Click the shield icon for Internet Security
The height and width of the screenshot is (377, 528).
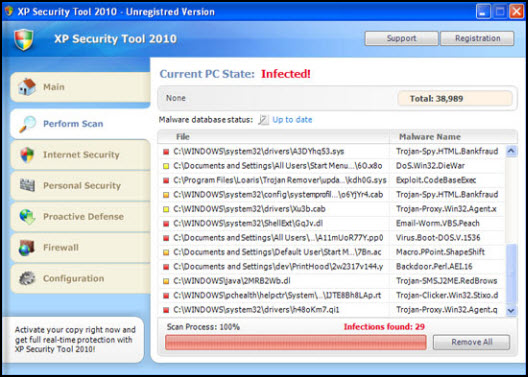pos(27,155)
